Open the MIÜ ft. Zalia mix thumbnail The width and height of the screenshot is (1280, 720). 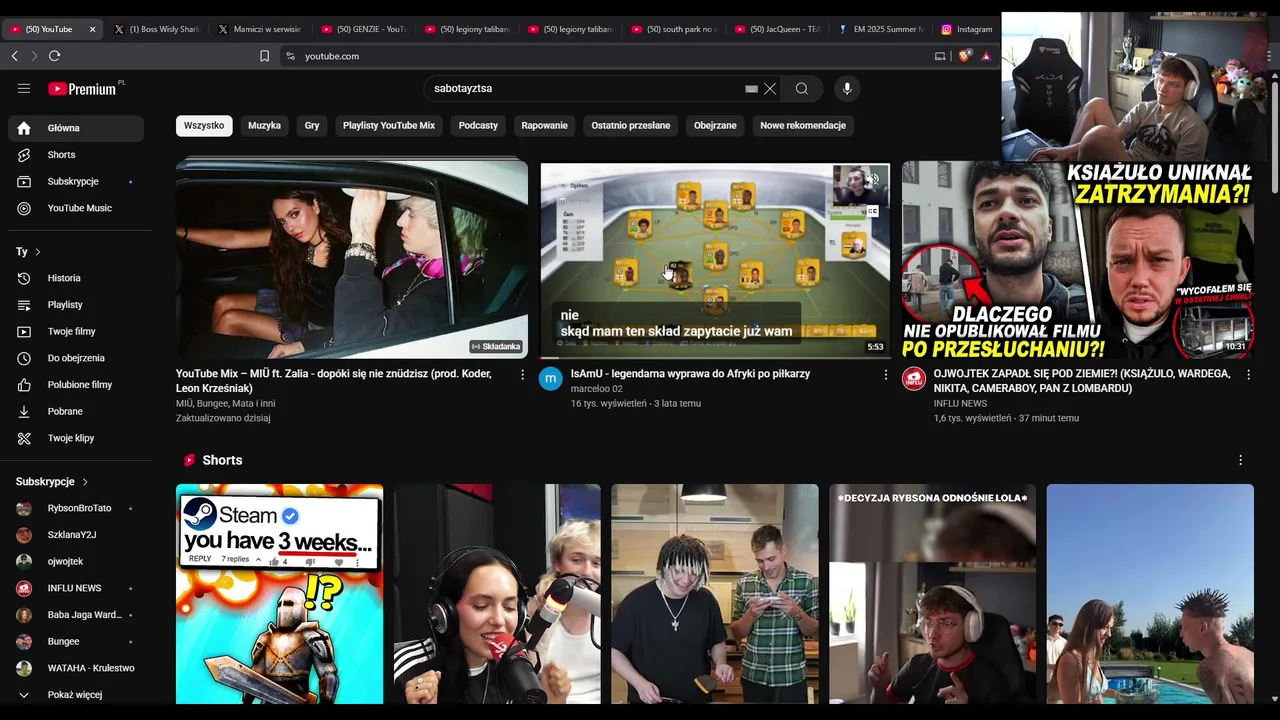(352, 259)
